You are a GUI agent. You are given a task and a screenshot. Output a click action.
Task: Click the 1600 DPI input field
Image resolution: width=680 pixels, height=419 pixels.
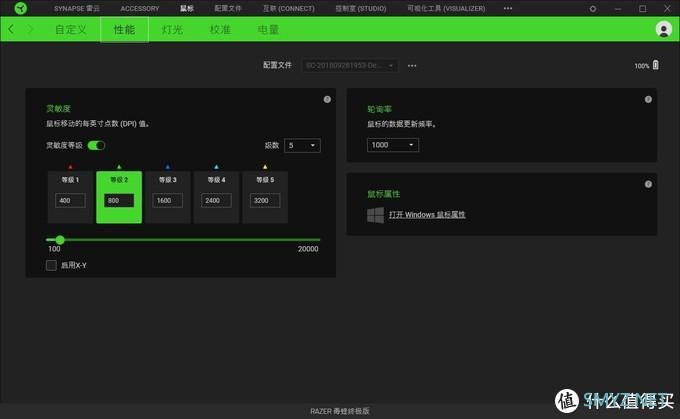click(168, 200)
